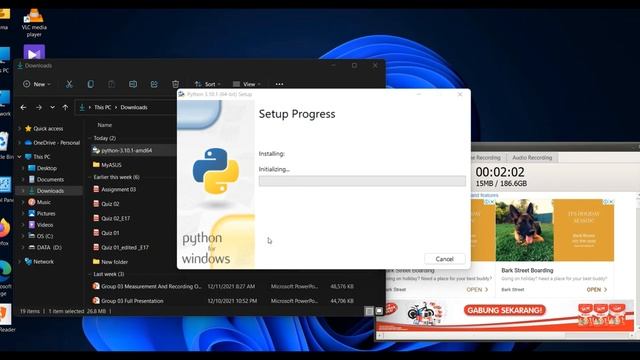Open the View dropdown in Explorer
Image resolution: width=640 pixels, height=360 pixels.
[x=247, y=84]
